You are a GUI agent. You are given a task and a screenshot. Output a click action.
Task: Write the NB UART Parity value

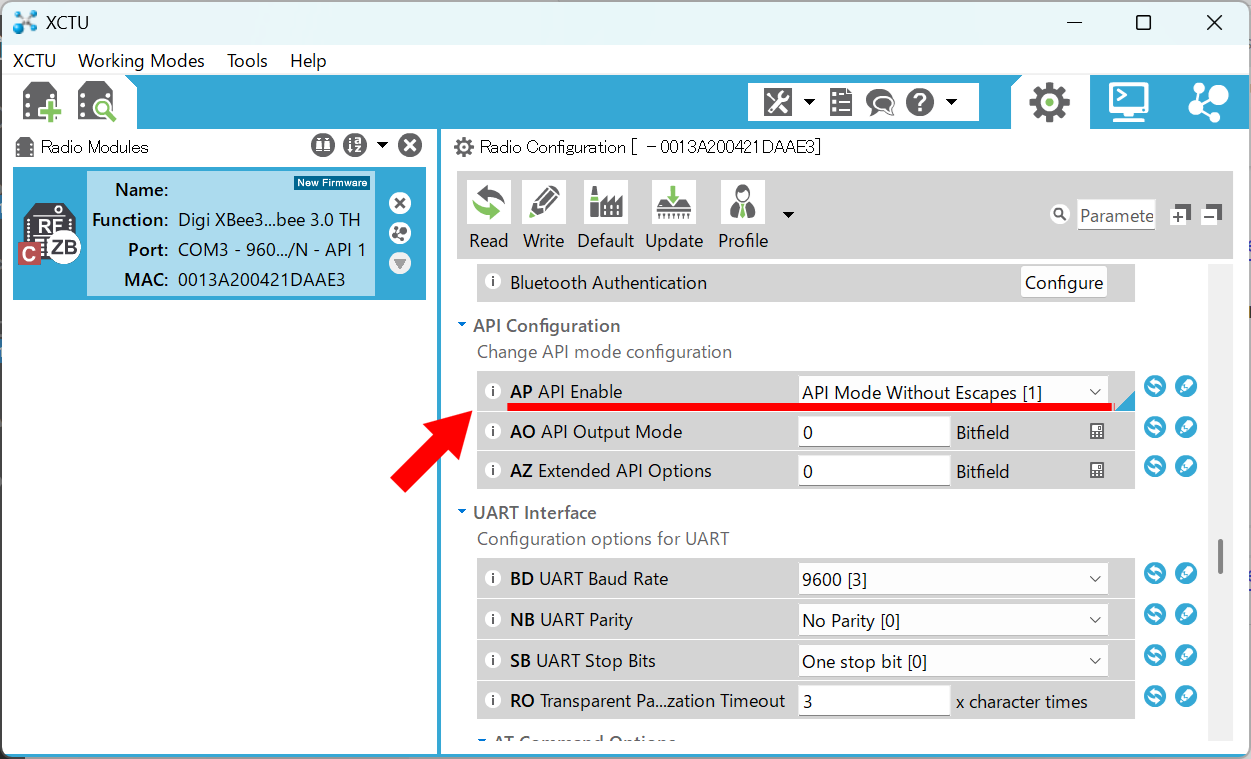[1186, 614]
